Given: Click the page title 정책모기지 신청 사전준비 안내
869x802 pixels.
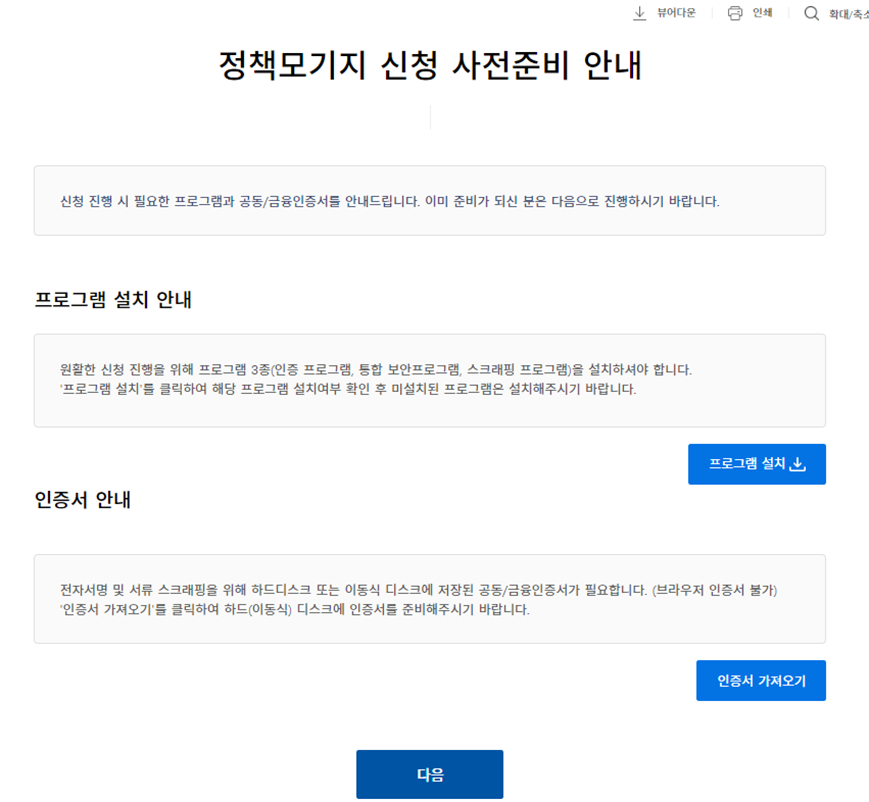Looking at the screenshot, I should click(x=431, y=65).
